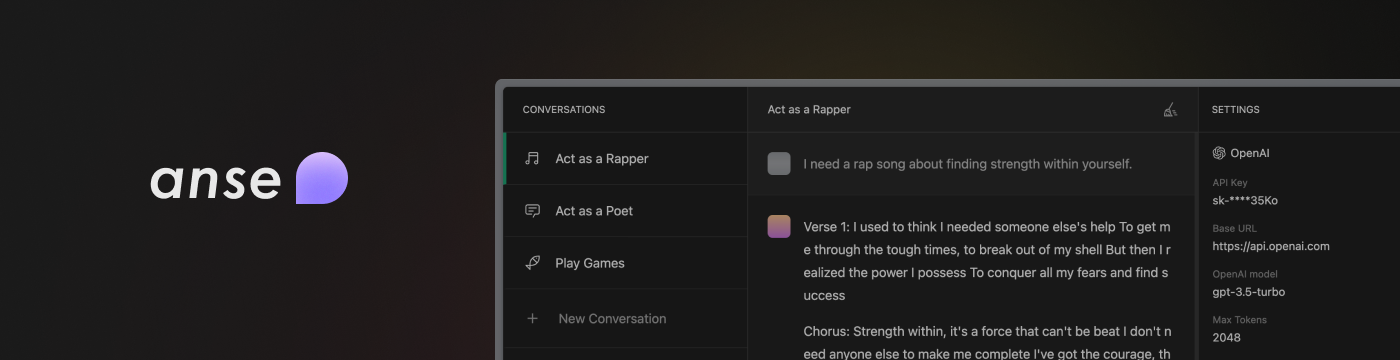
Task: Open the Act as a Poet conversation
Action: tap(625, 211)
